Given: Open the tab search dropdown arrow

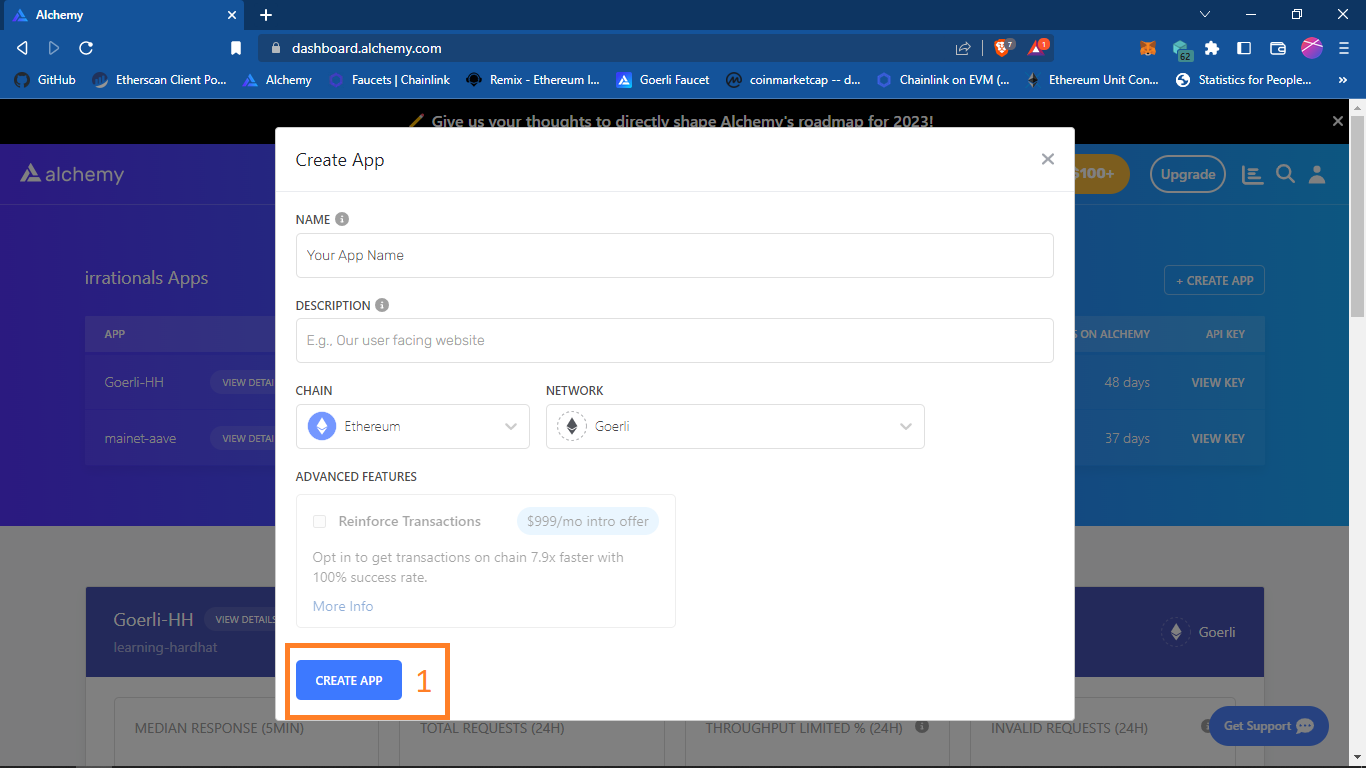Looking at the screenshot, I should (x=1205, y=14).
